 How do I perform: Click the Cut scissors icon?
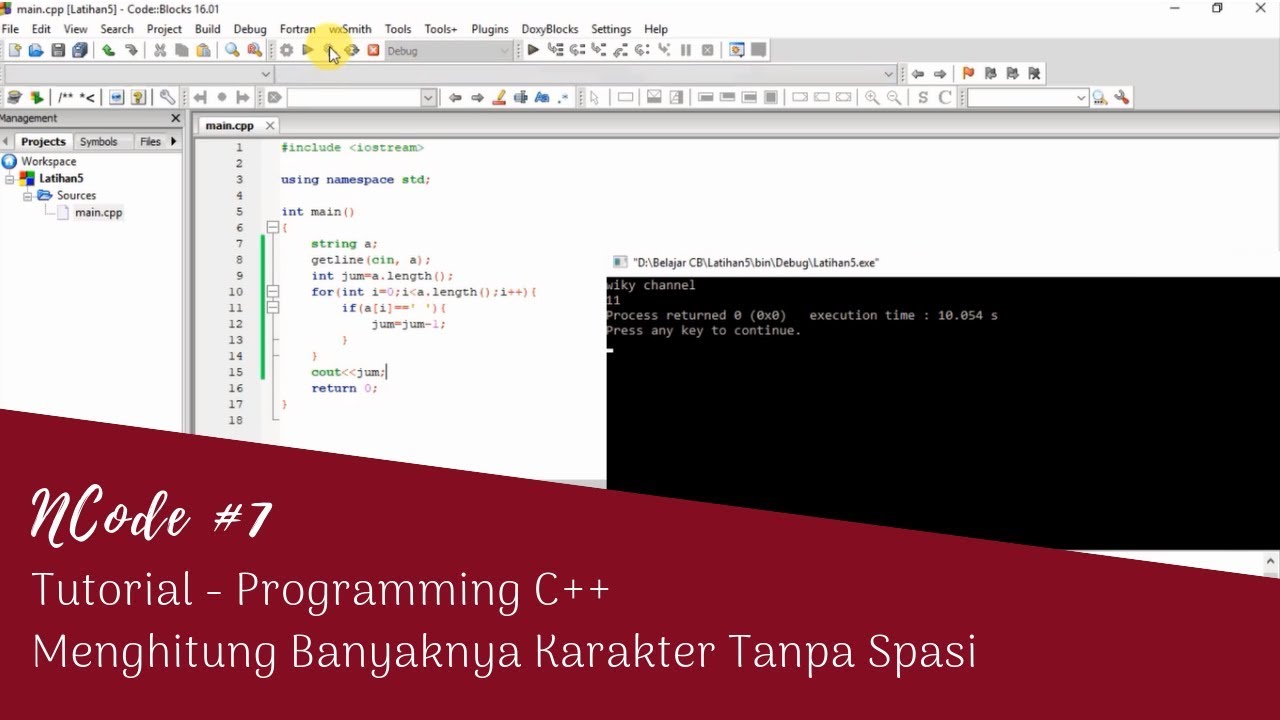coord(159,50)
